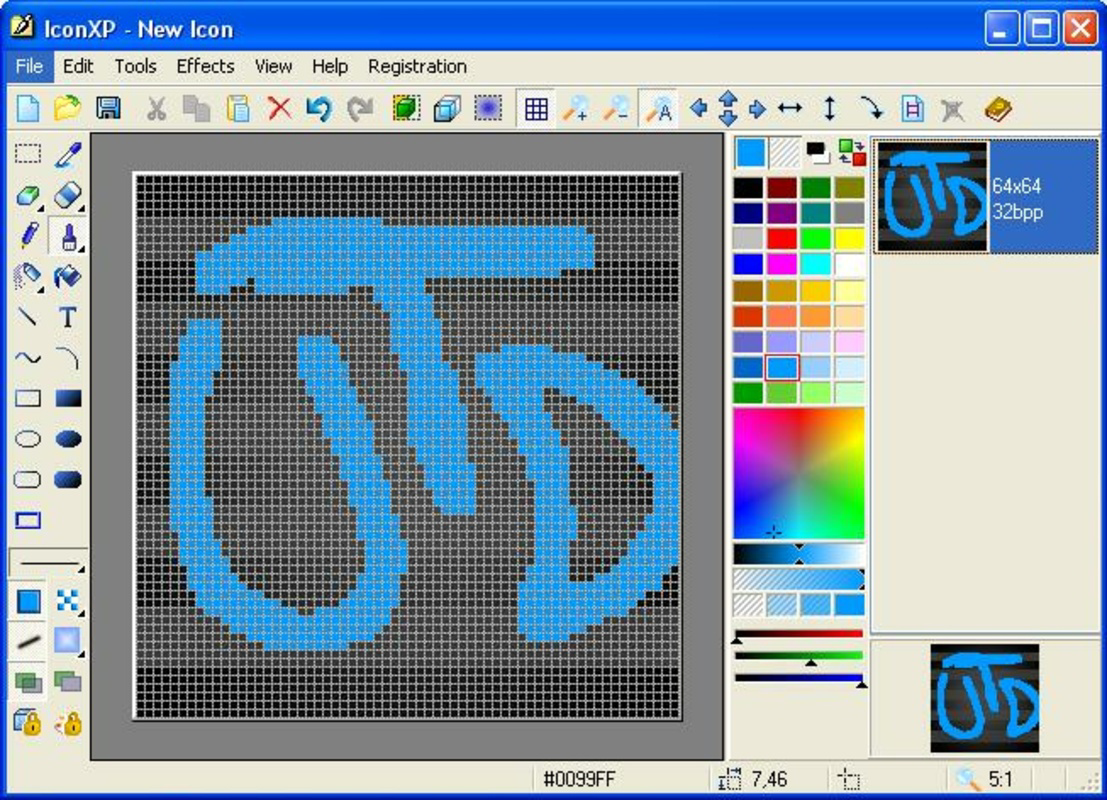Choose the yellow palette swatch
The image size is (1107, 800).
(849, 238)
